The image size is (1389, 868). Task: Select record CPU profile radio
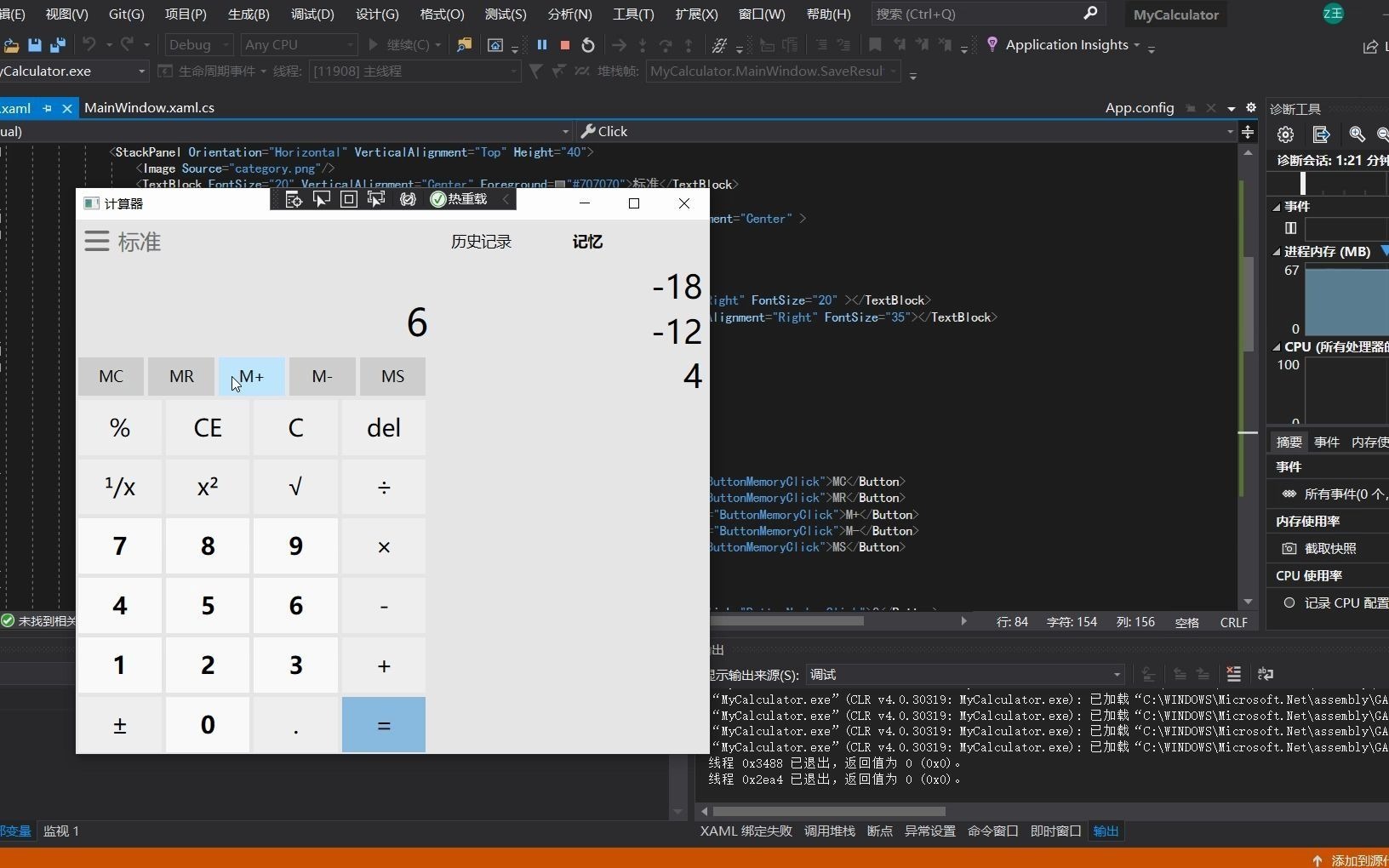click(1289, 602)
